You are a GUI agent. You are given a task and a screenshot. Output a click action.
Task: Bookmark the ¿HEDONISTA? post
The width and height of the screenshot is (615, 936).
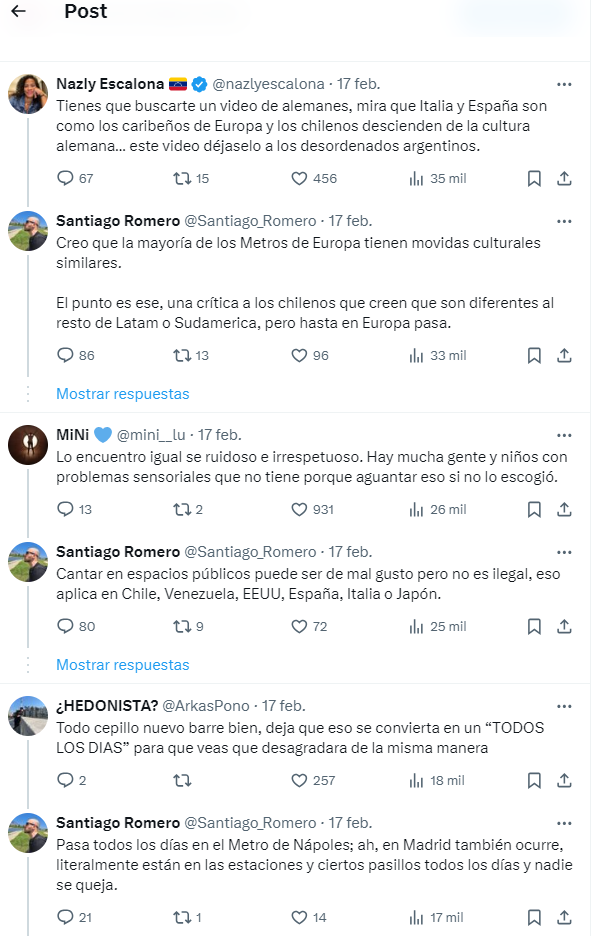(534, 780)
